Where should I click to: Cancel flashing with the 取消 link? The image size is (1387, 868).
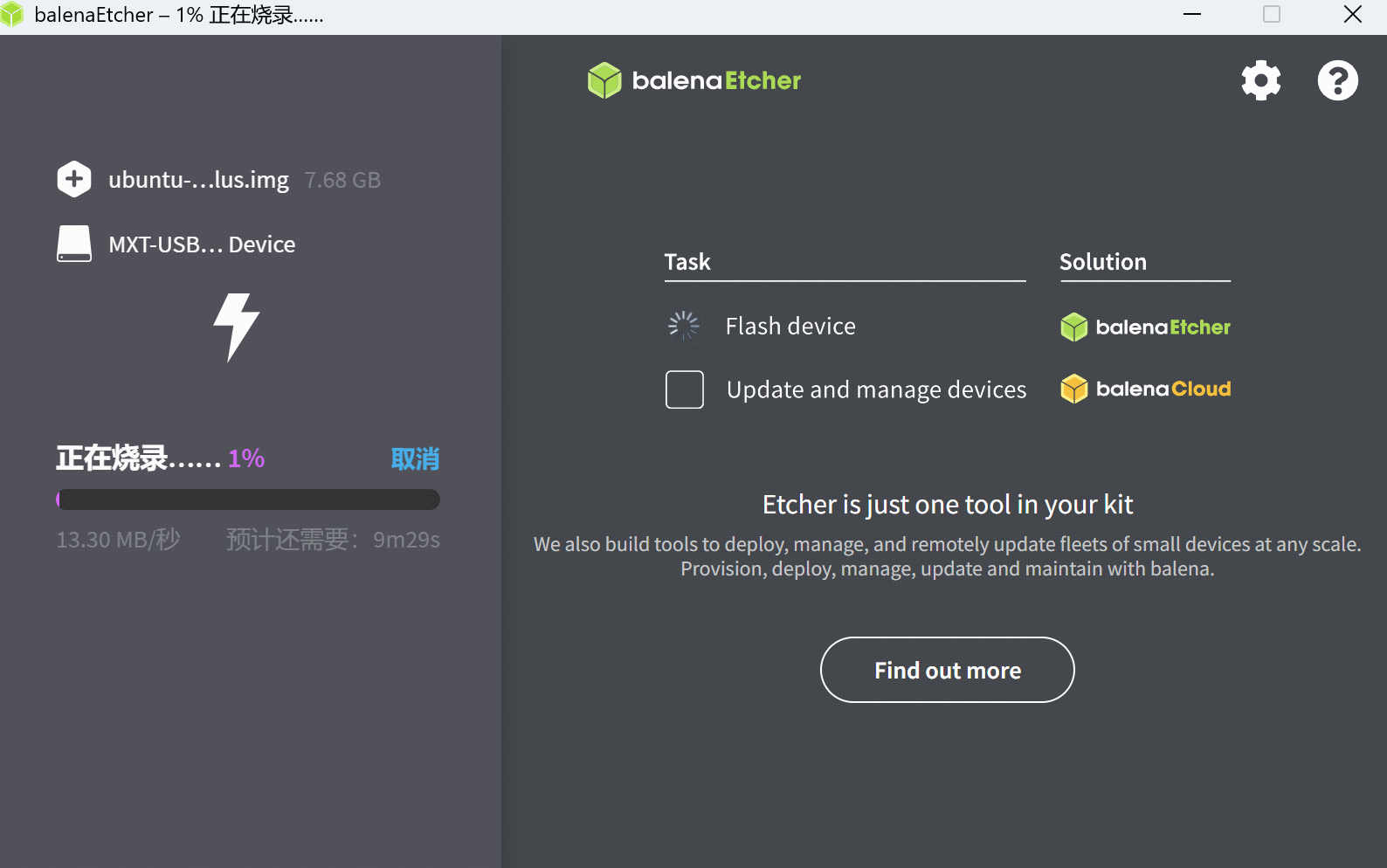(415, 458)
